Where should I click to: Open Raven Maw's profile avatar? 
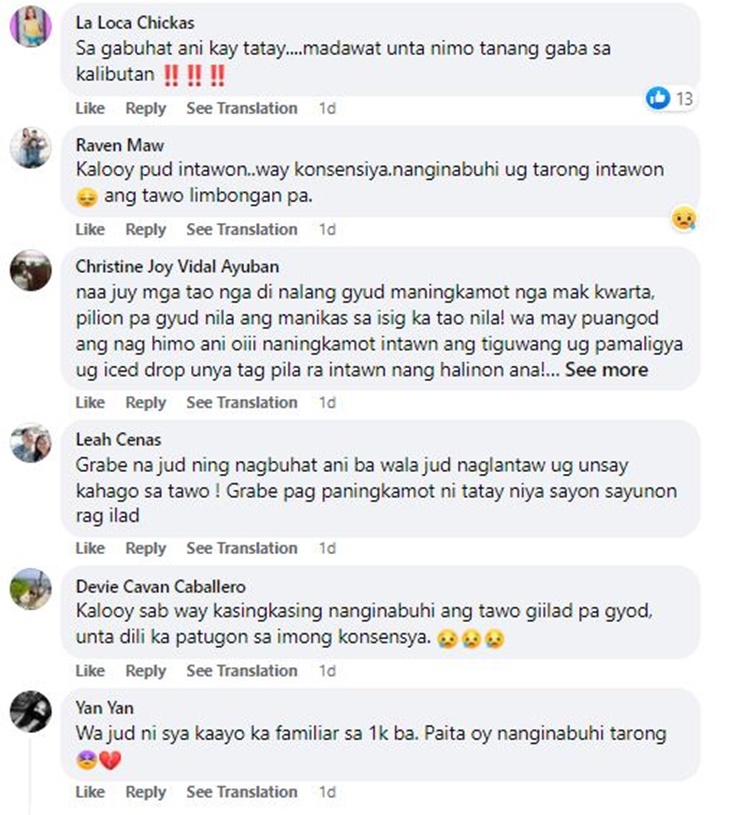pos(31,148)
